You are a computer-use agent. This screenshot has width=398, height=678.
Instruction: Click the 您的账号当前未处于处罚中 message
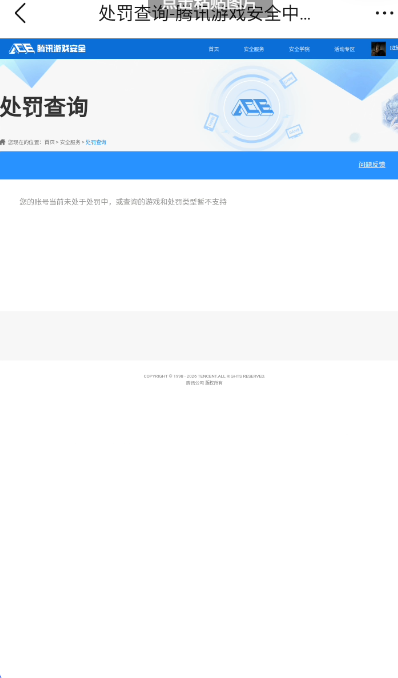(x=123, y=201)
